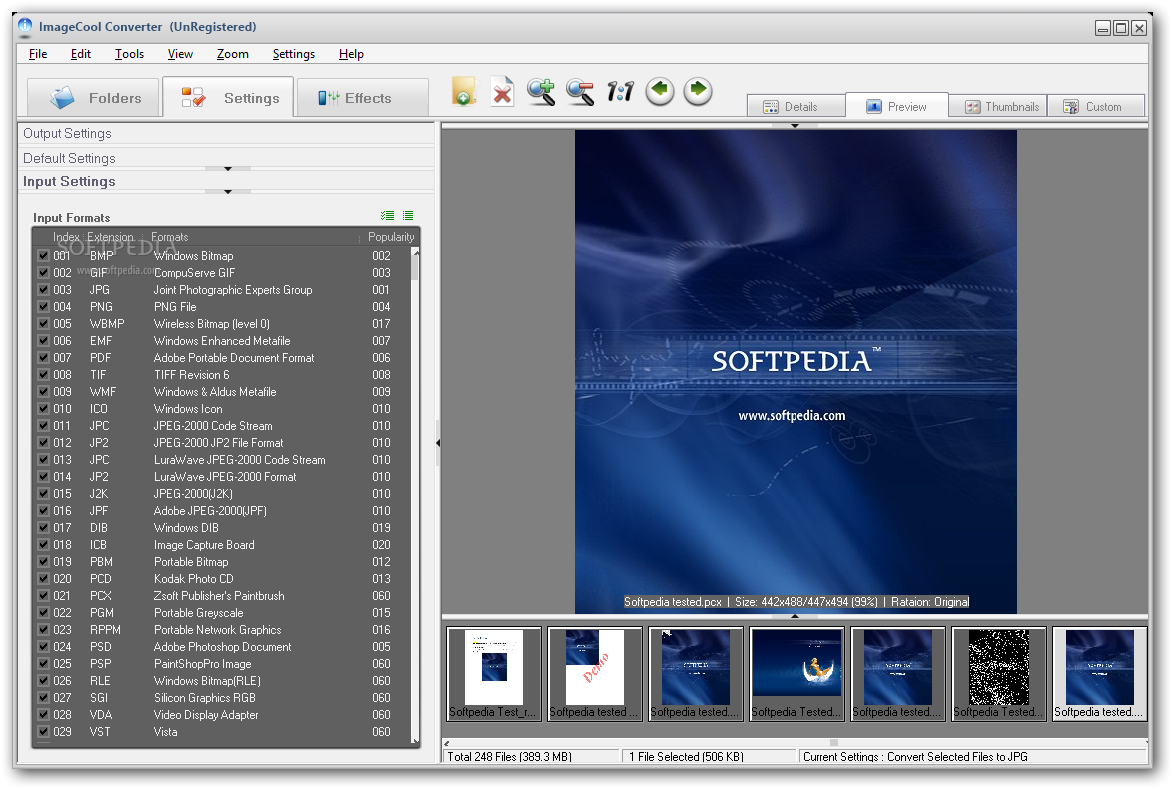1173x789 pixels.
Task: Toggle the 007 PDF format checkbox
Action: [x=43, y=357]
